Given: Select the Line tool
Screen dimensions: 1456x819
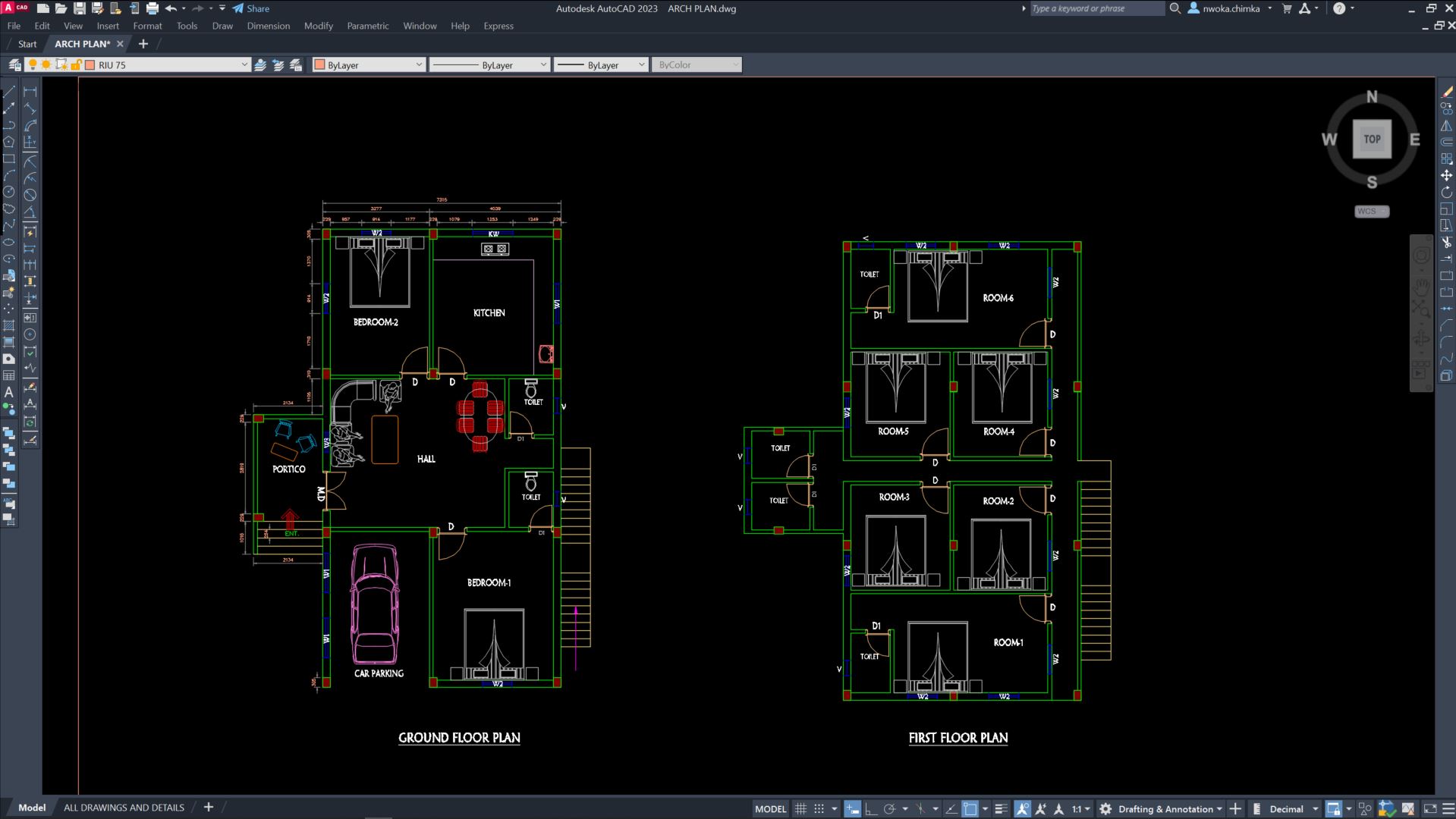Looking at the screenshot, I should (x=10, y=90).
